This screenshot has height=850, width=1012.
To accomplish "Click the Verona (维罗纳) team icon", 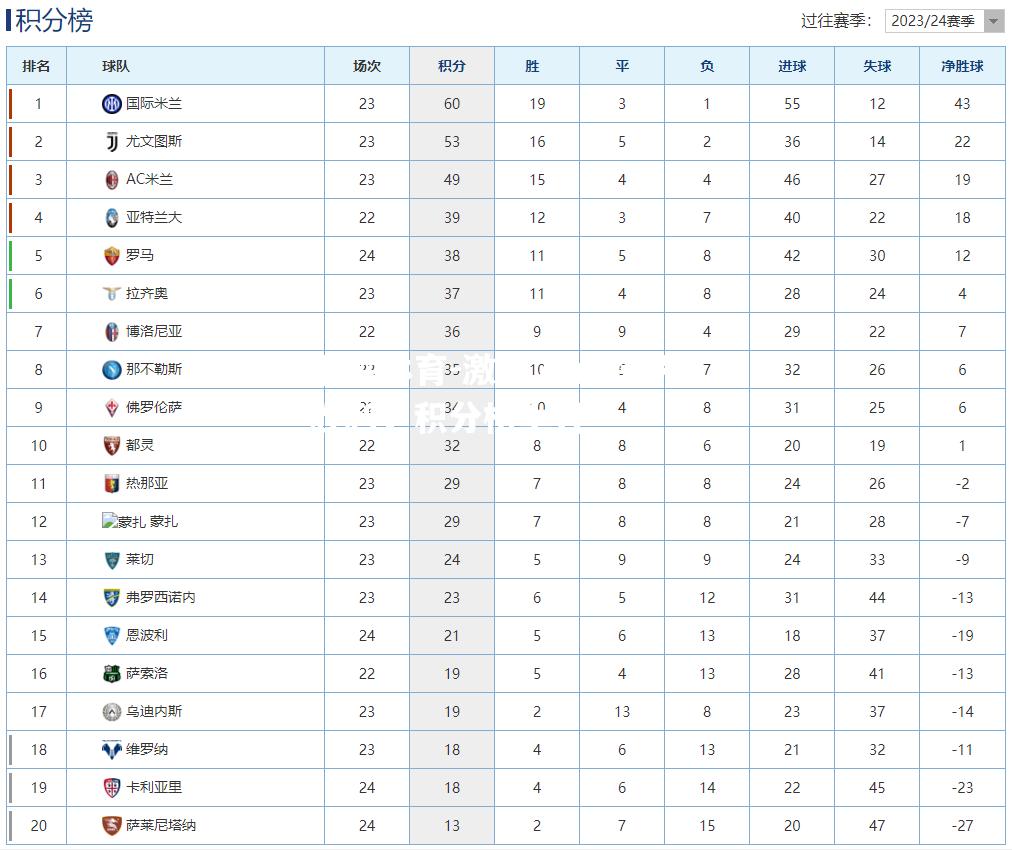I will tap(112, 749).
